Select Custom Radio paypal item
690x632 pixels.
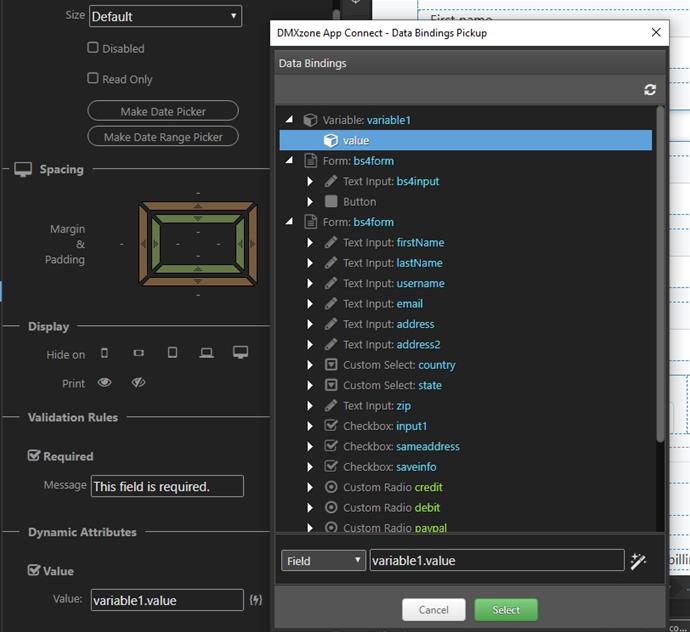click(x=395, y=528)
